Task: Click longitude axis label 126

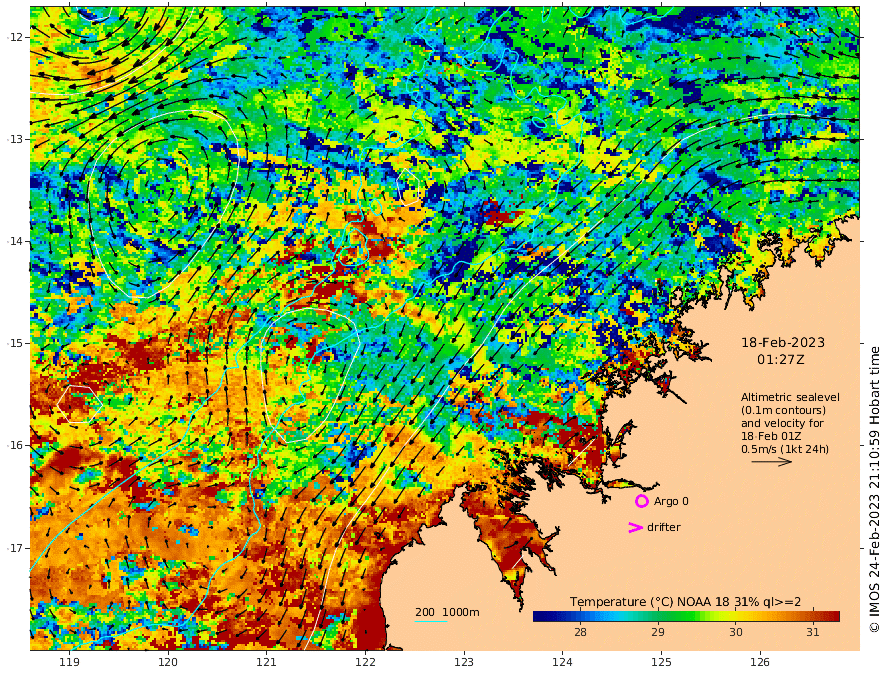Action: click(760, 663)
